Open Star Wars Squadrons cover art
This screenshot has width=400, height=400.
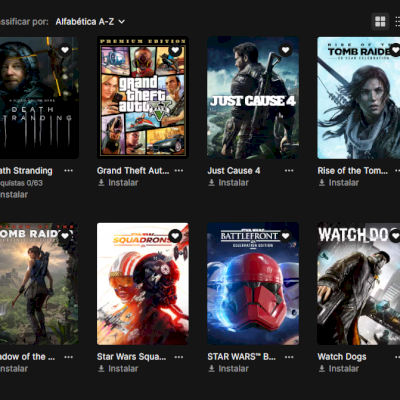click(x=143, y=284)
